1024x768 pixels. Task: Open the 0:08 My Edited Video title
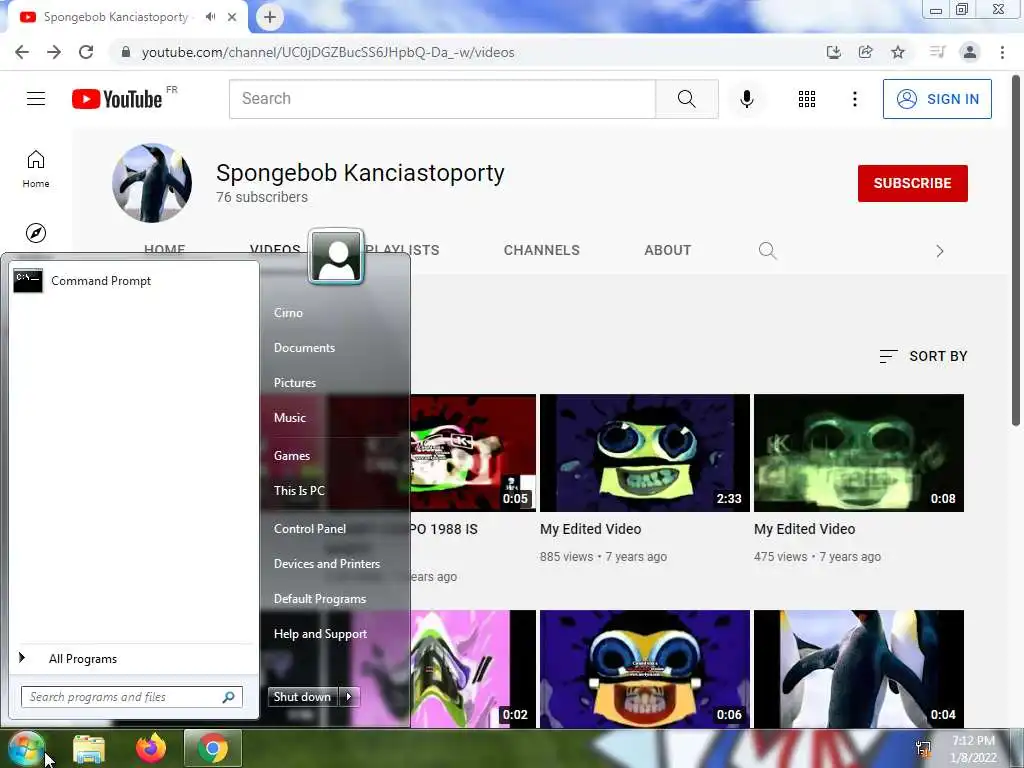pos(804,529)
